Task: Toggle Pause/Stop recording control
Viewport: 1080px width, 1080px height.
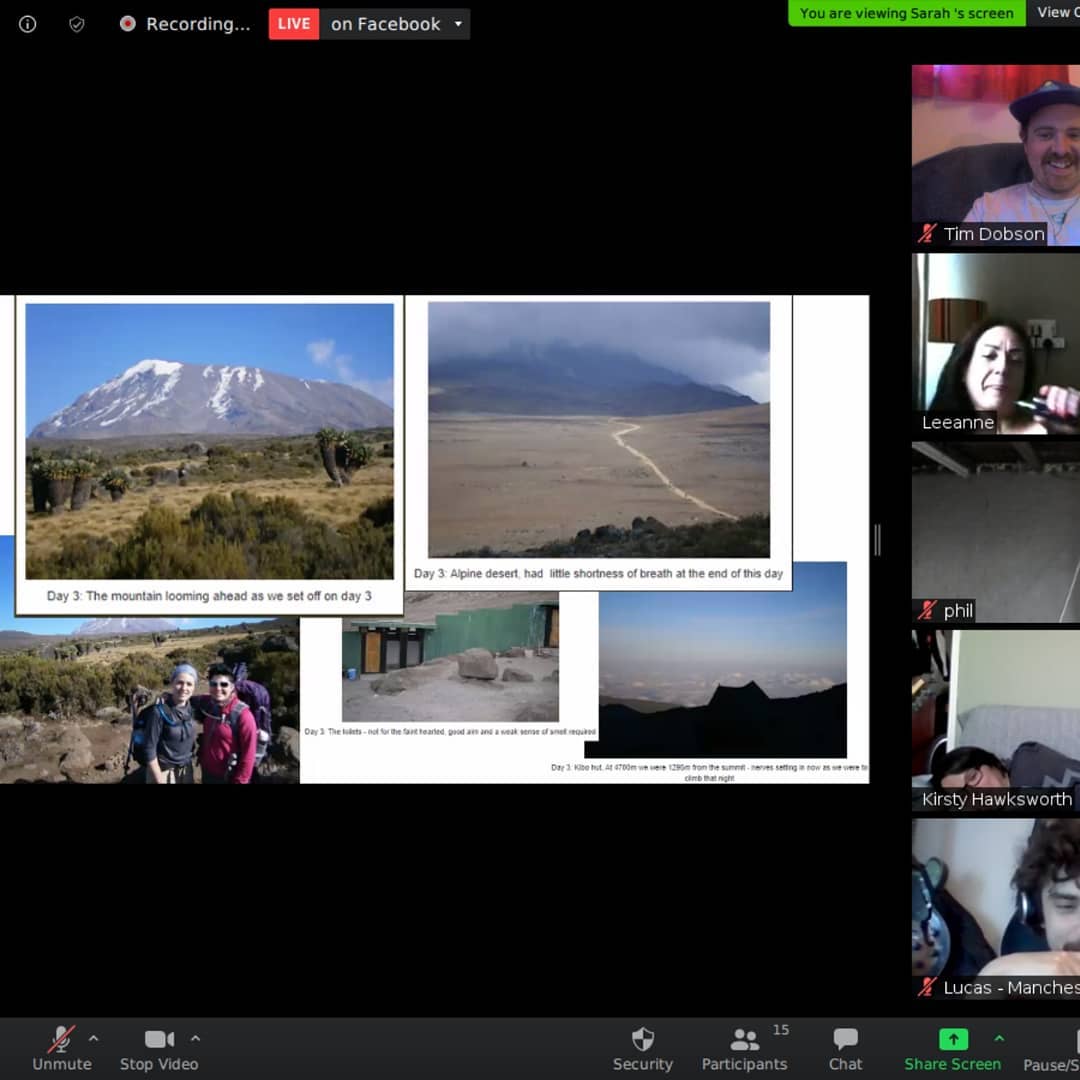Action: [1058, 1048]
